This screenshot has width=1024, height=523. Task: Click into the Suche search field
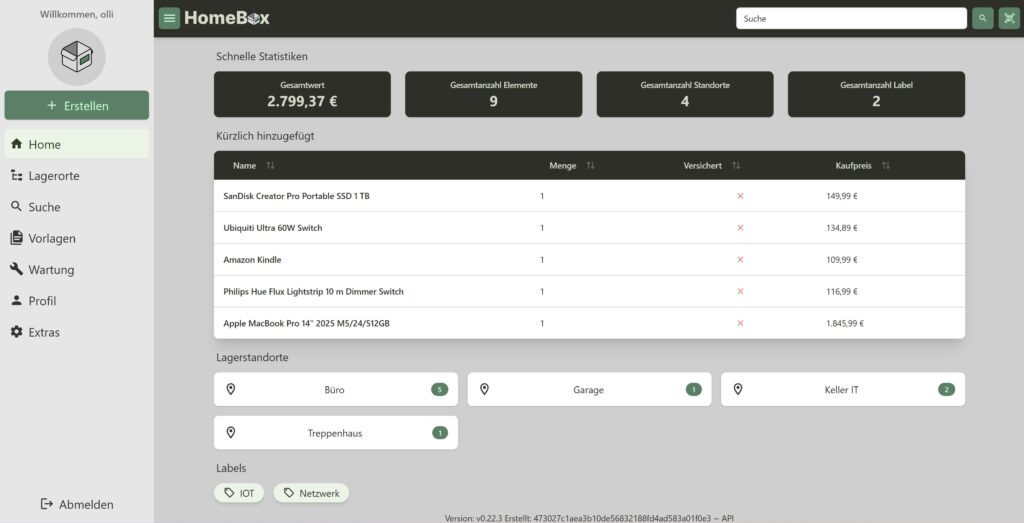[x=850, y=18]
